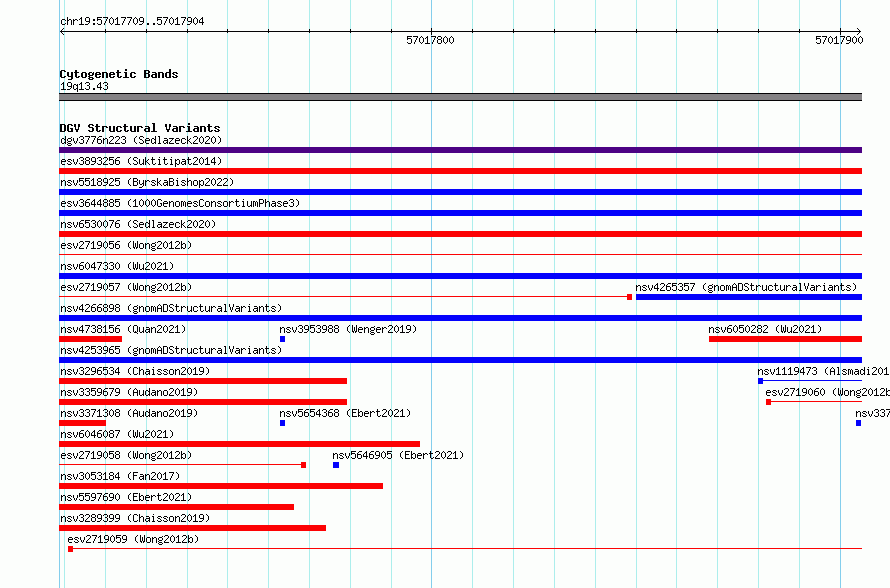Click nsv6046087 (Wu2021) label
The height and width of the screenshot is (588, 890).
117,434
